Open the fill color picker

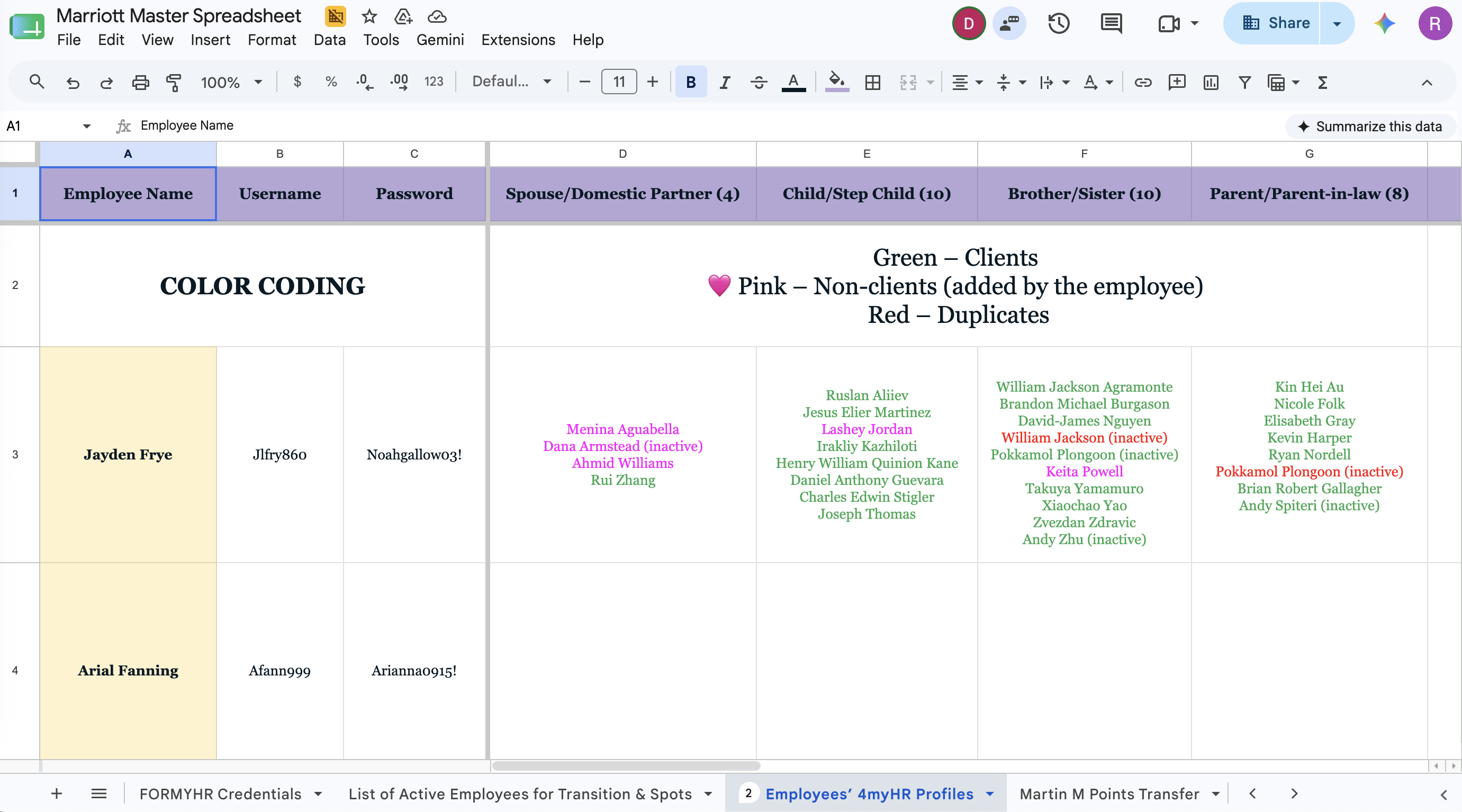coord(836,82)
